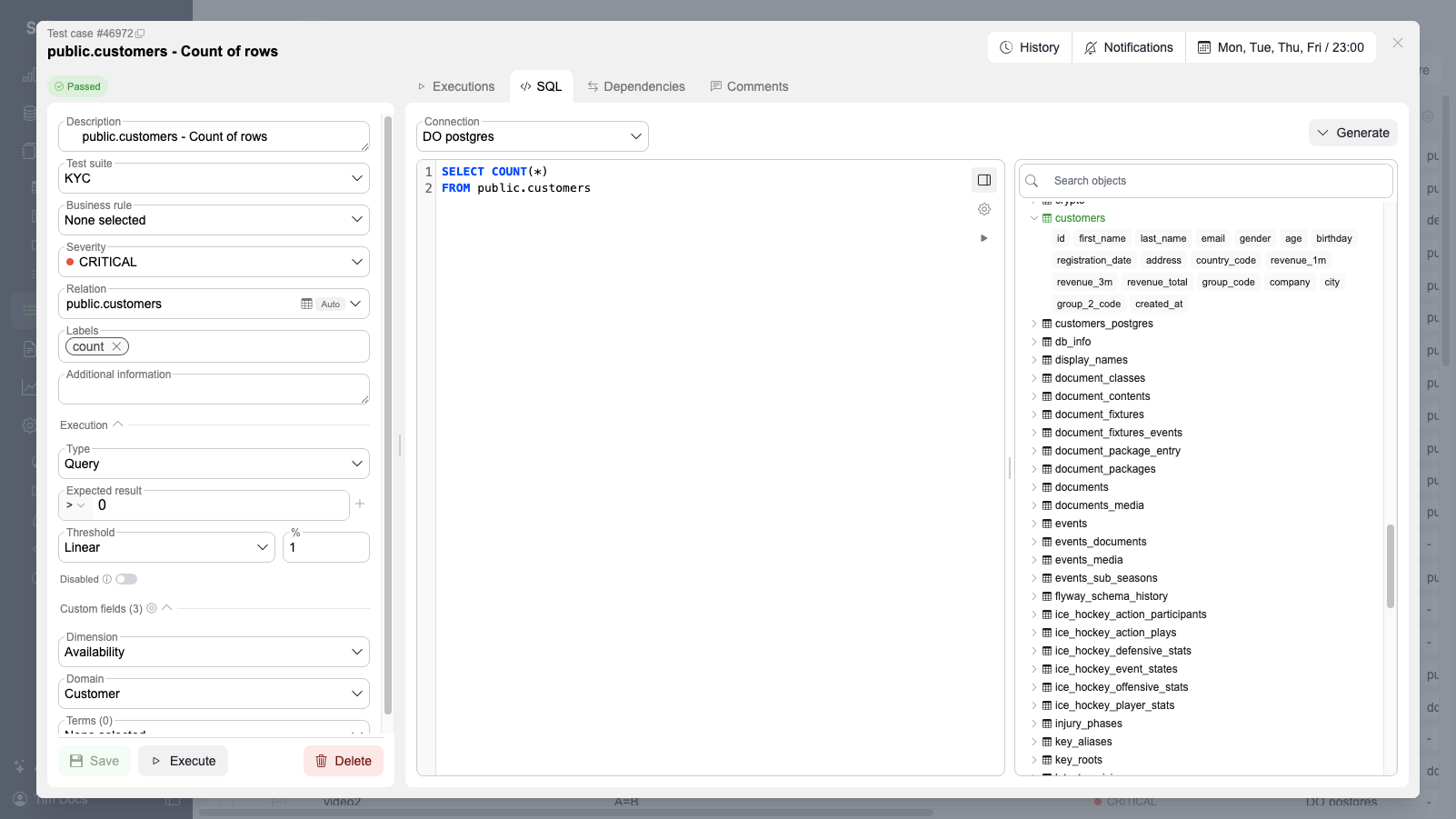Remove the count label
1456x819 pixels.
[x=116, y=346]
